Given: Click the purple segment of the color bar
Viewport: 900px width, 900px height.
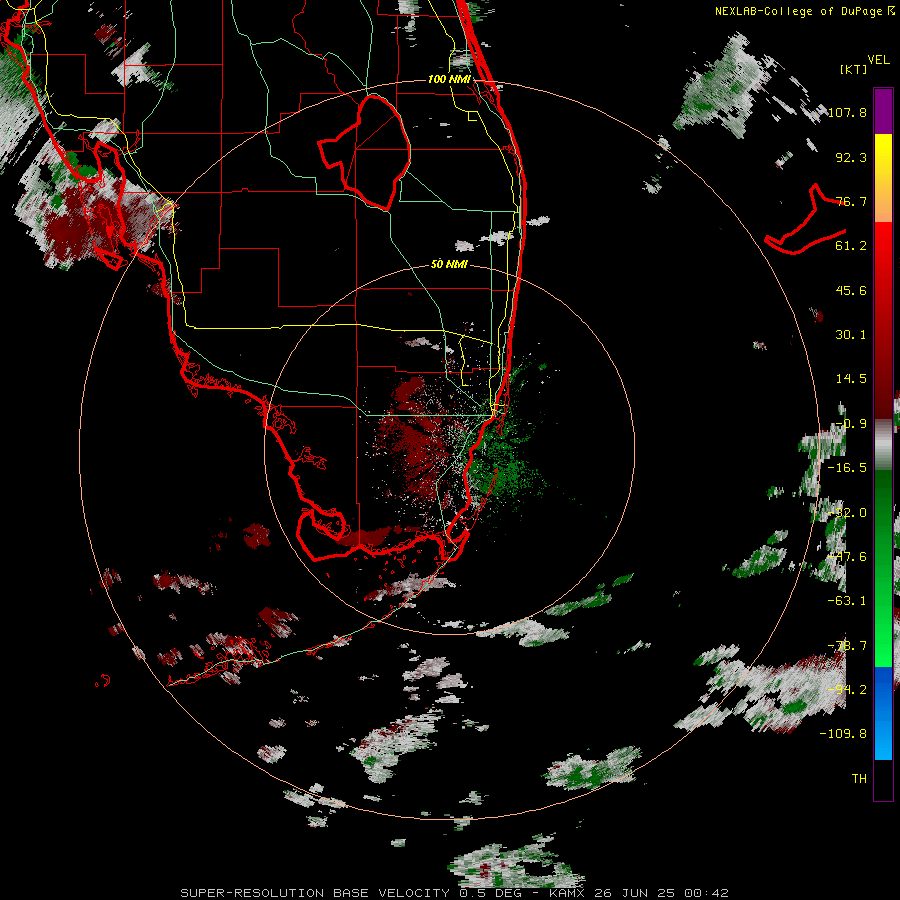Looking at the screenshot, I should click(x=883, y=111).
